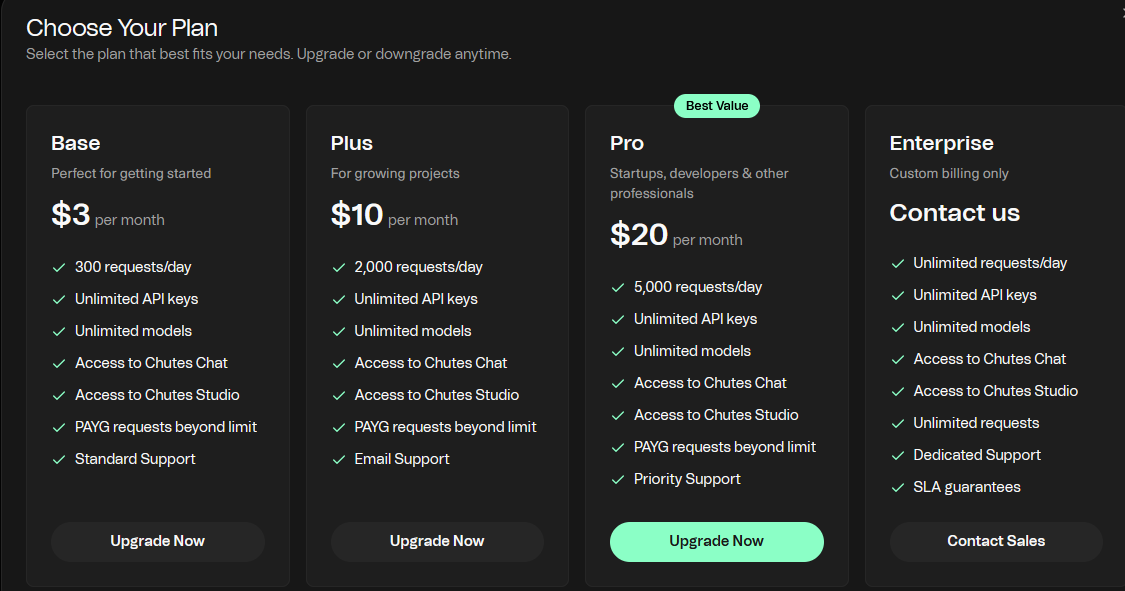Click Contact Sales on Enterprise plan

pyautogui.click(x=996, y=541)
